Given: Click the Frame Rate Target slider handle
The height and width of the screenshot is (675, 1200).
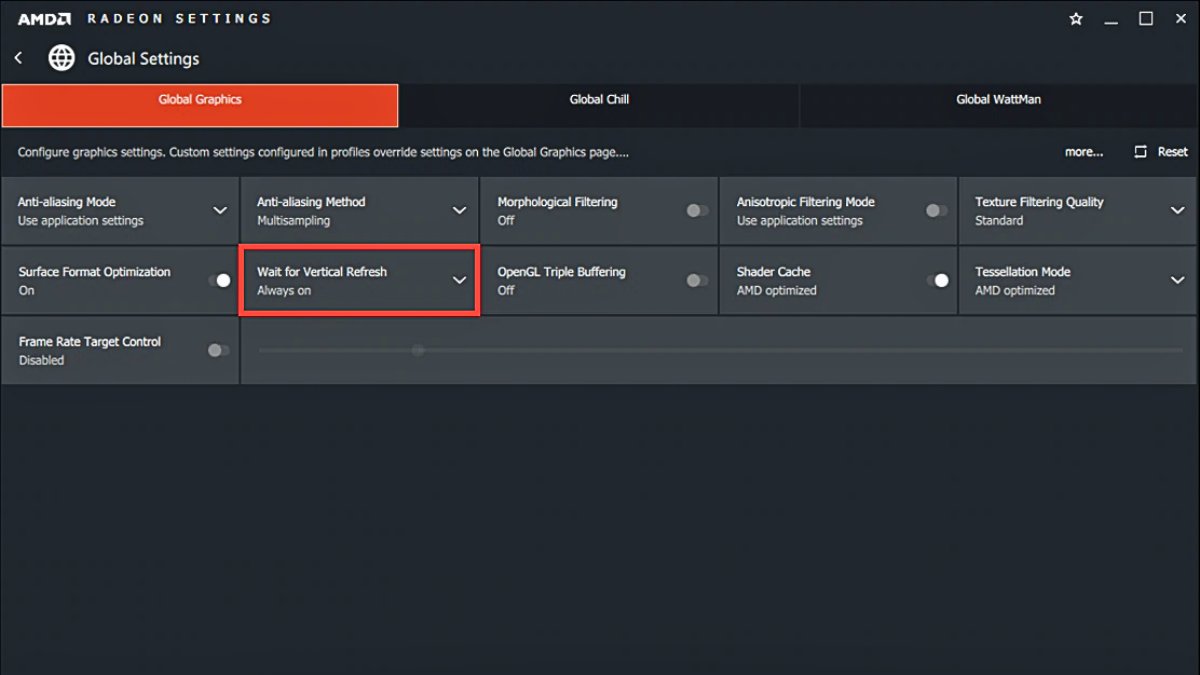Looking at the screenshot, I should point(418,350).
